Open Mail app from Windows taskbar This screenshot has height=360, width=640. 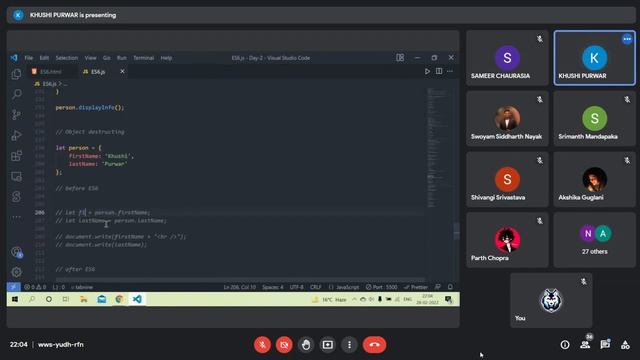coord(102,299)
